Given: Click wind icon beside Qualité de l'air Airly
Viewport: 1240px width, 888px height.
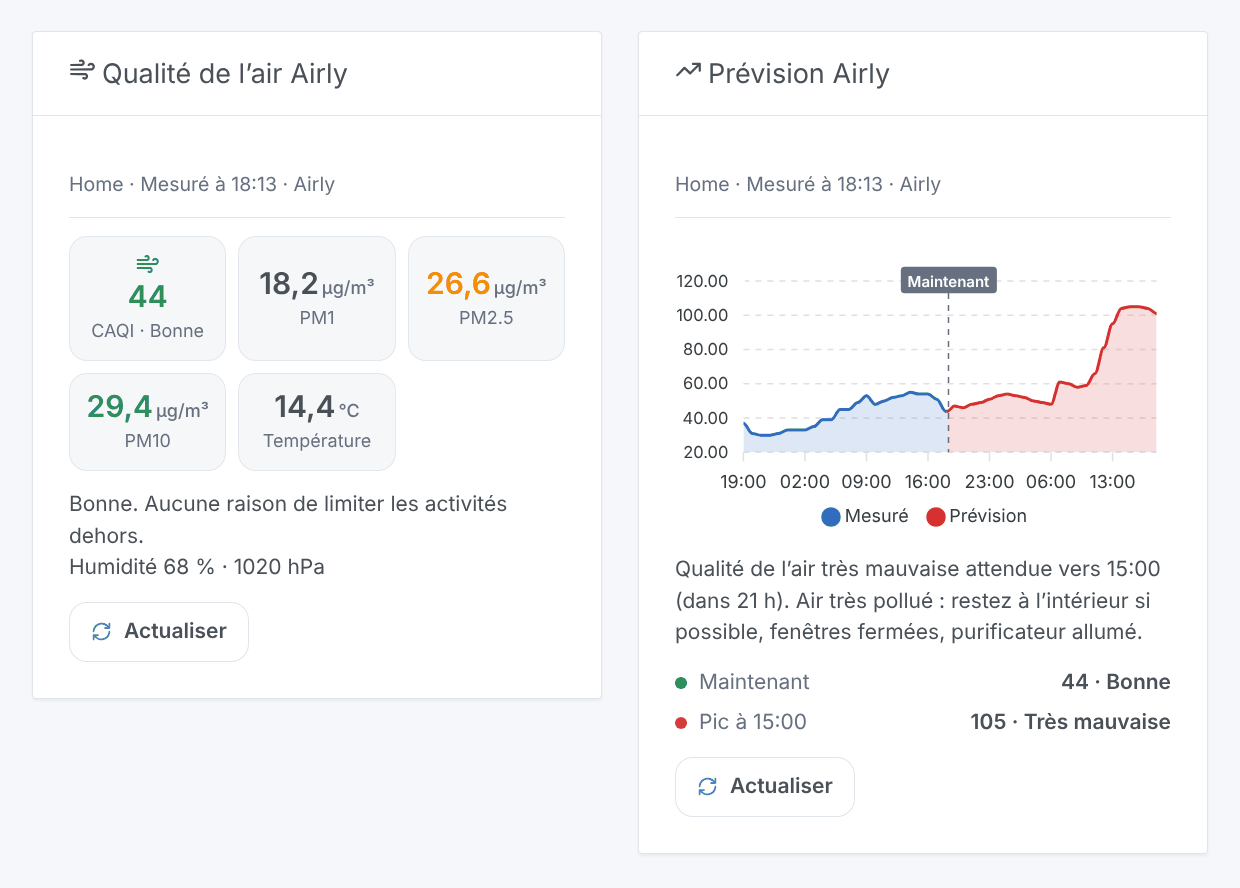Looking at the screenshot, I should (x=82, y=71).
